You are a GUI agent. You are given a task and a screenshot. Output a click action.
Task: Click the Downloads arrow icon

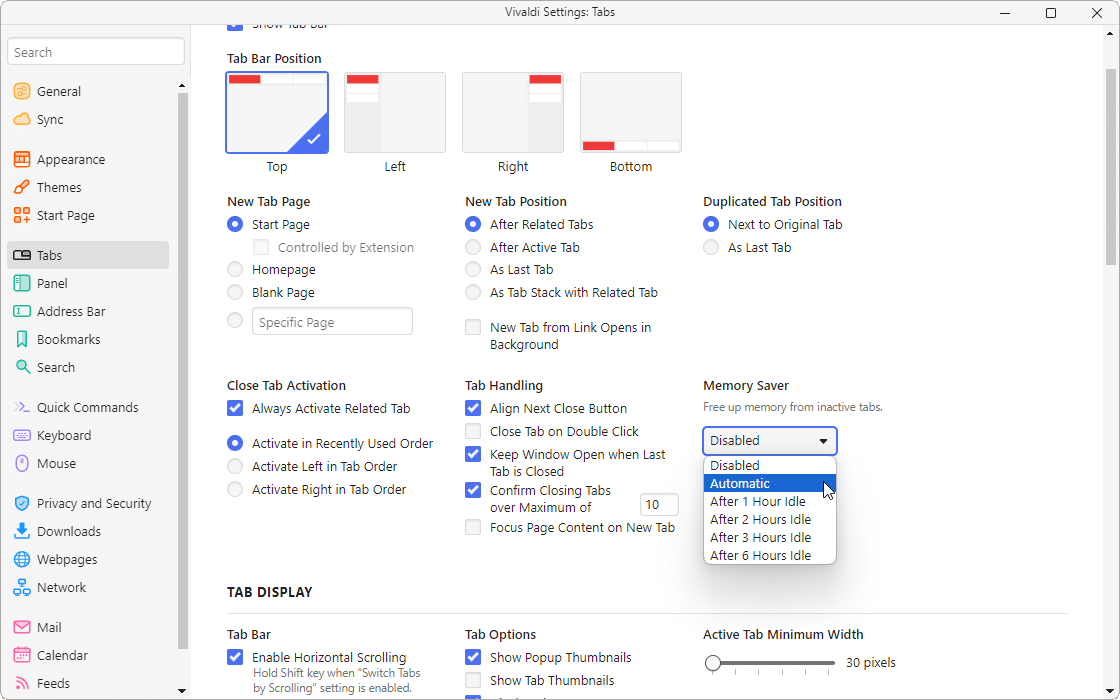[22, 531]
